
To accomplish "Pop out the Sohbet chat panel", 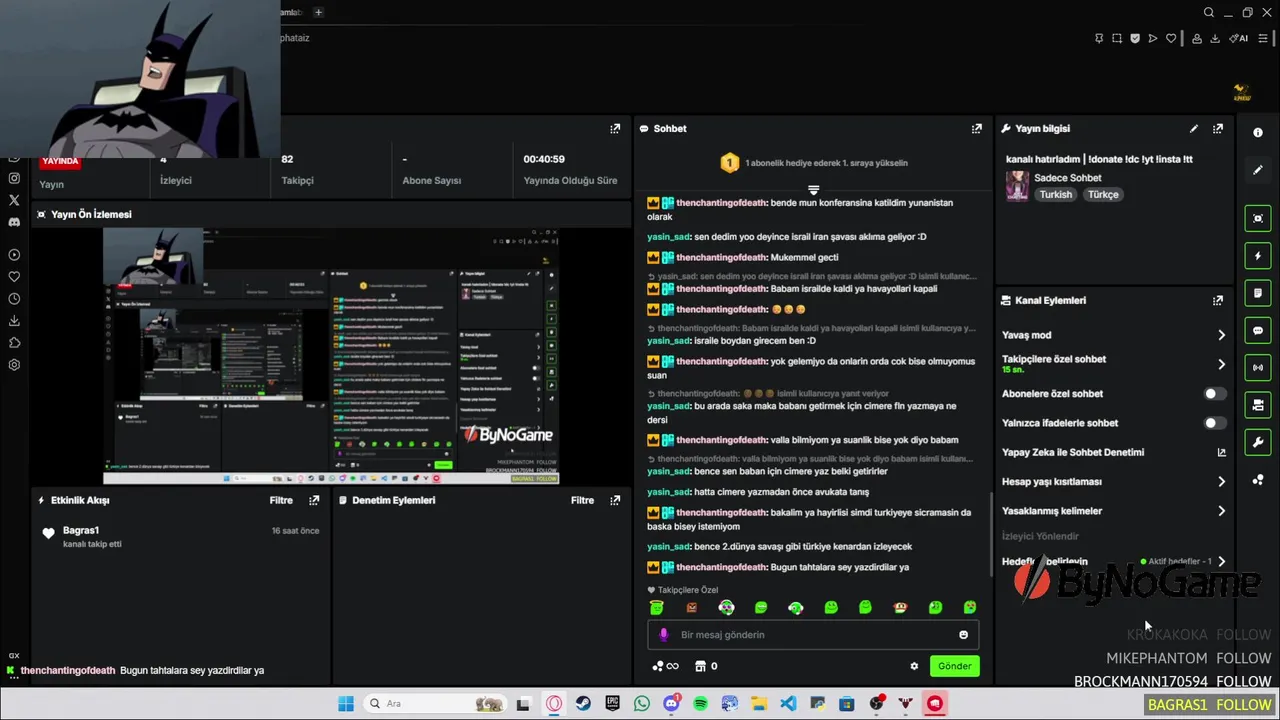I will coord(977,128).
